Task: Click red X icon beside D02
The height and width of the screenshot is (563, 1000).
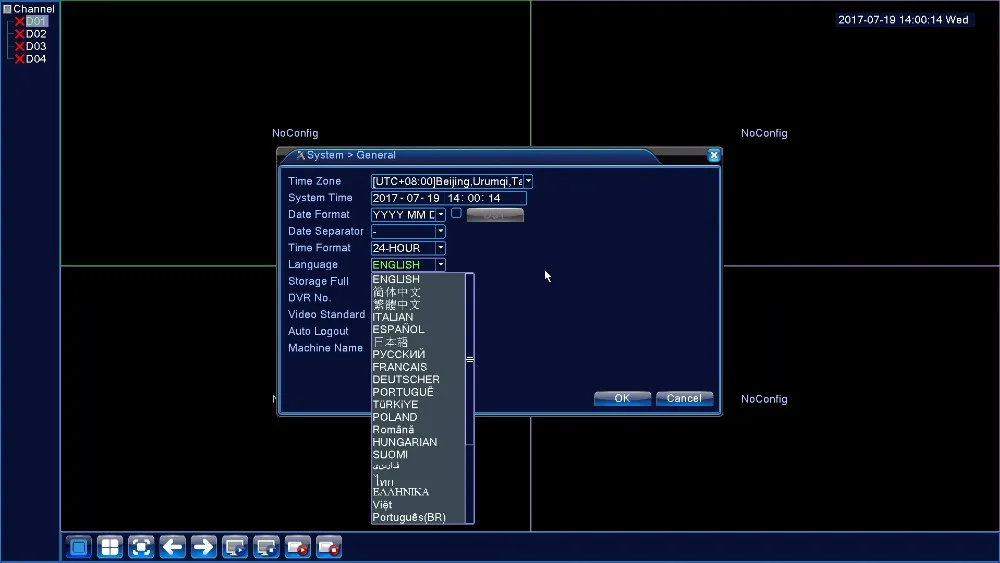Action: (20, 34)
